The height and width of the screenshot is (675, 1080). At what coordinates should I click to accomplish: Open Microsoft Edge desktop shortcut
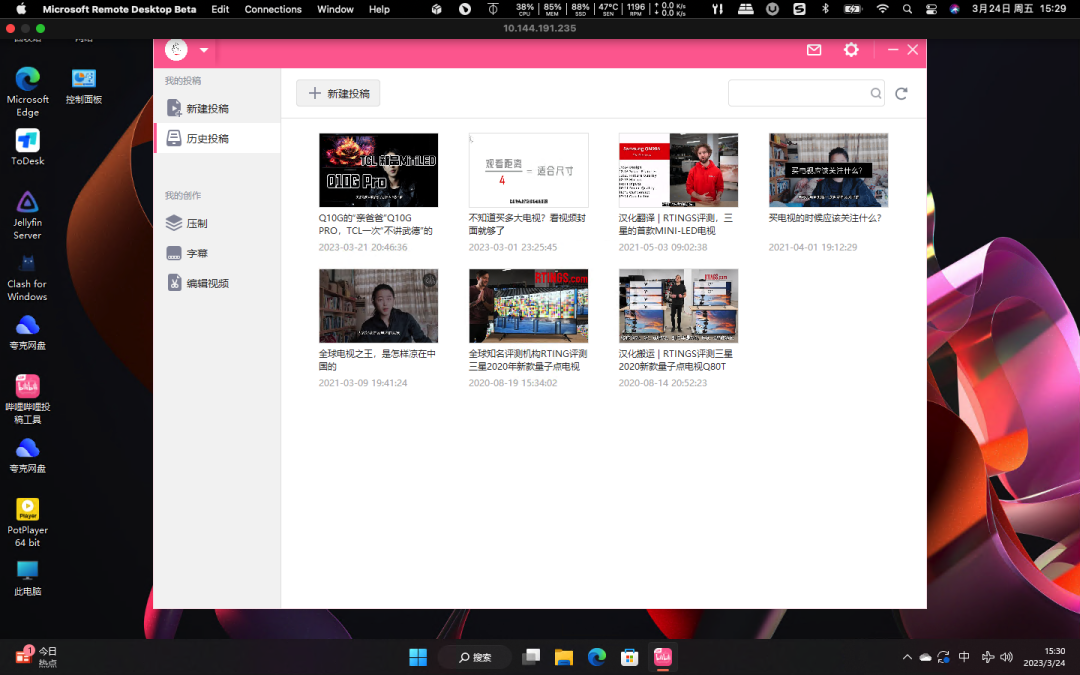[x=28, y=92]
